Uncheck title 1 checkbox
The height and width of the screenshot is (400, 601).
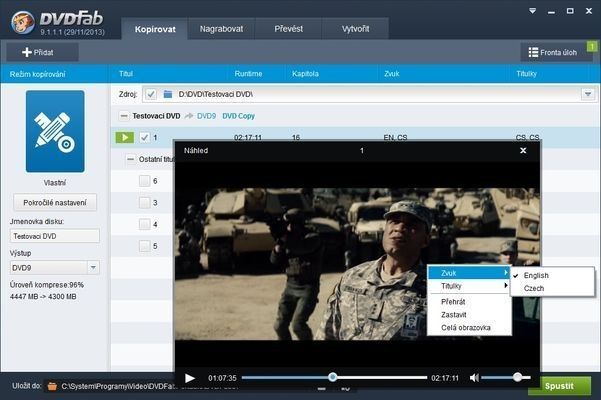pos(145,137)
